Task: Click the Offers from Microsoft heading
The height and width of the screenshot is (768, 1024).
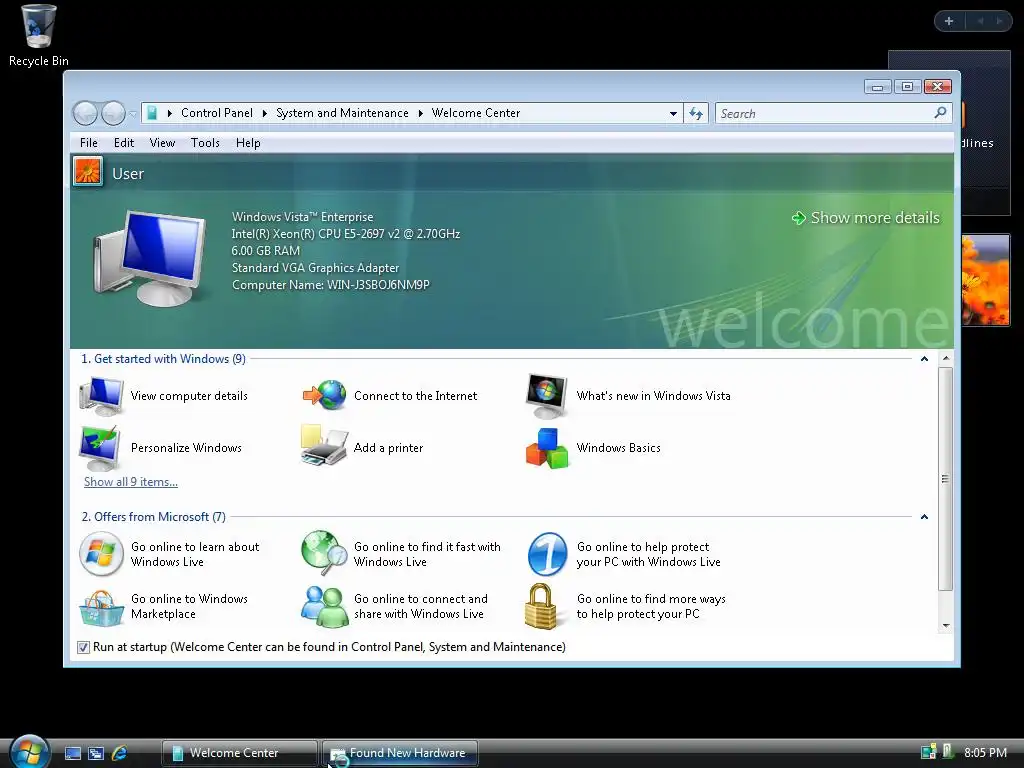Action: point(153,517)
